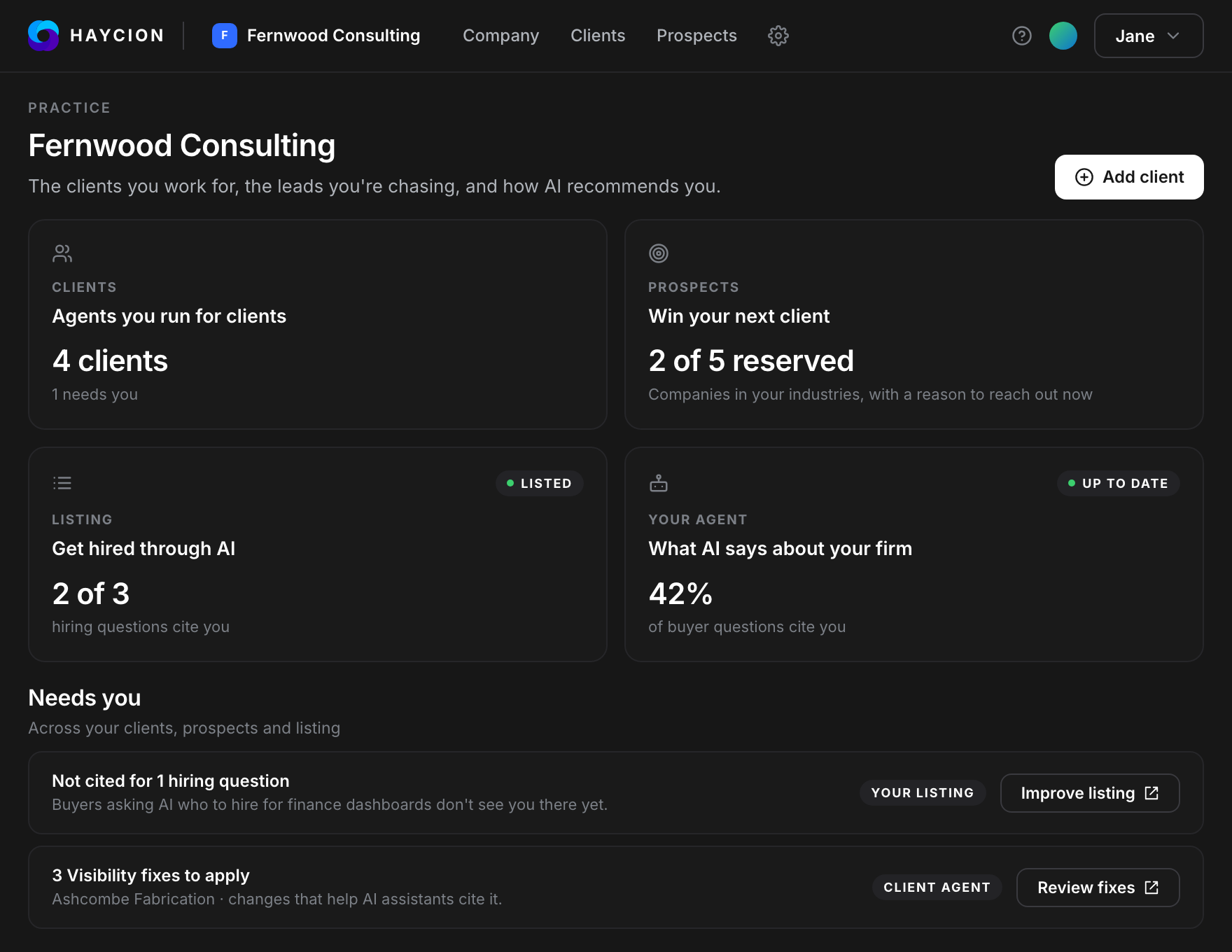This screenshot has height=952, width=1232.
Task: Click the target icon in Prospects card
Action: [659, 253]
